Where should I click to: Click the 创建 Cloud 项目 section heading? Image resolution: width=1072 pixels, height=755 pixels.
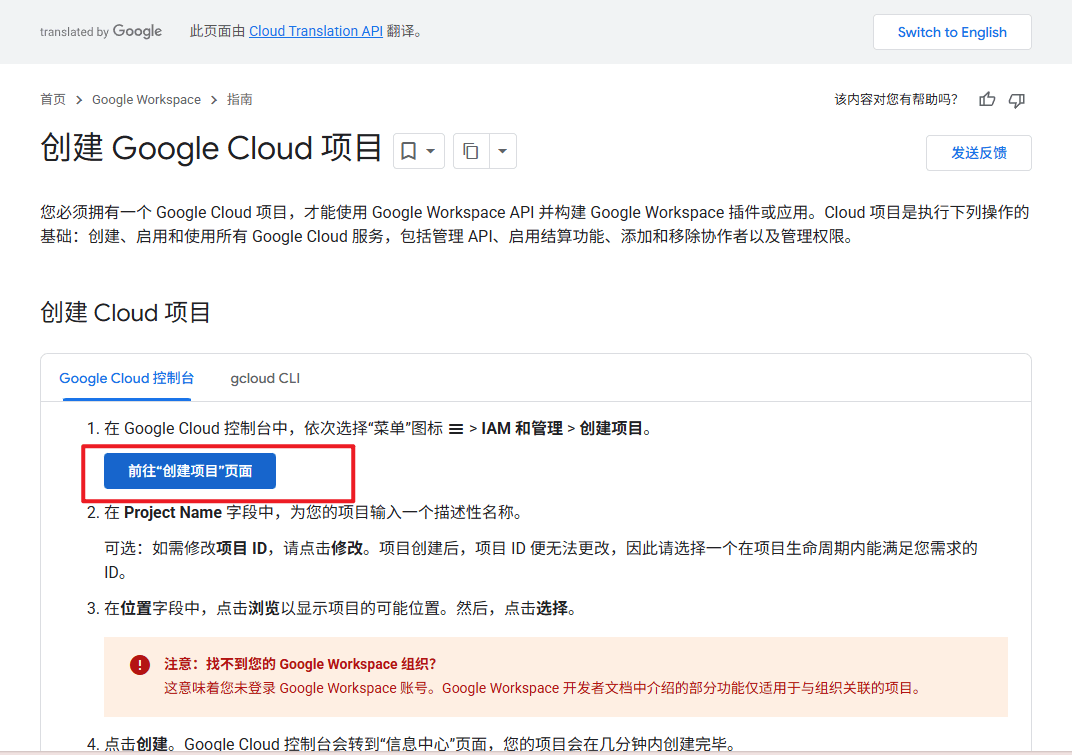tap(126, 312)
